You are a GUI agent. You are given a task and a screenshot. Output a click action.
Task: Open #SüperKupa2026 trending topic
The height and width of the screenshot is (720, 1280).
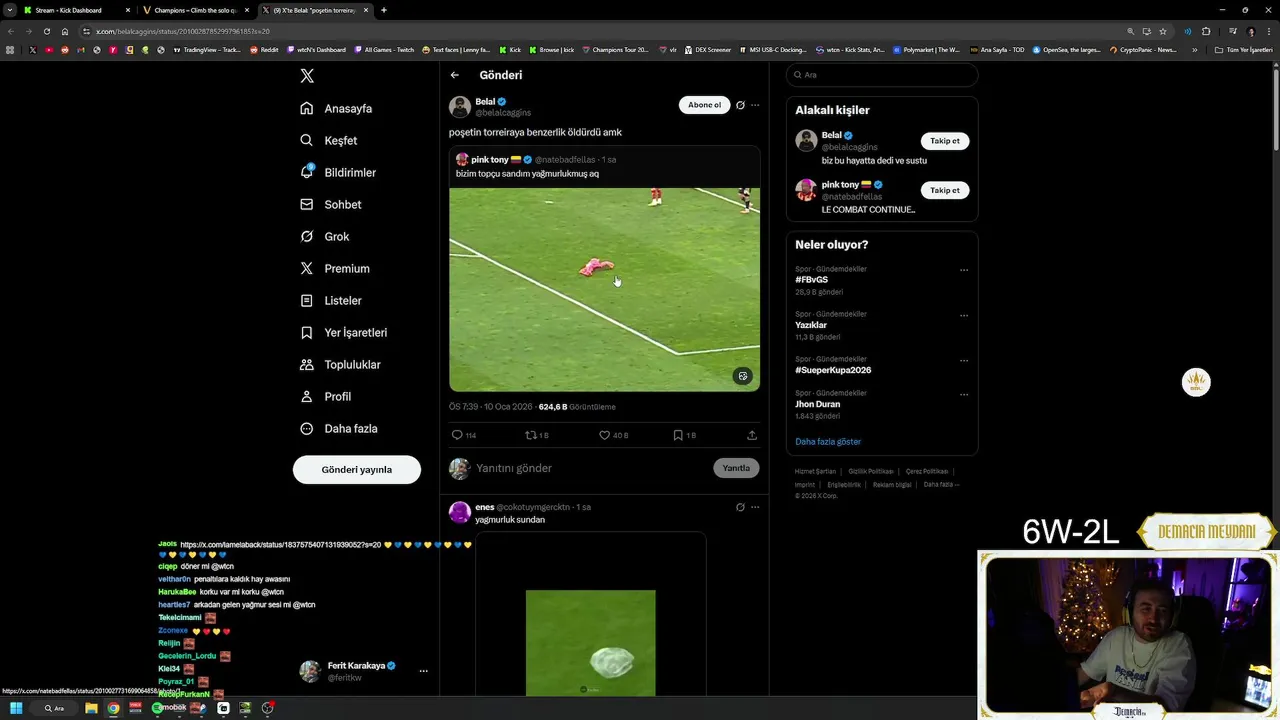833,370
